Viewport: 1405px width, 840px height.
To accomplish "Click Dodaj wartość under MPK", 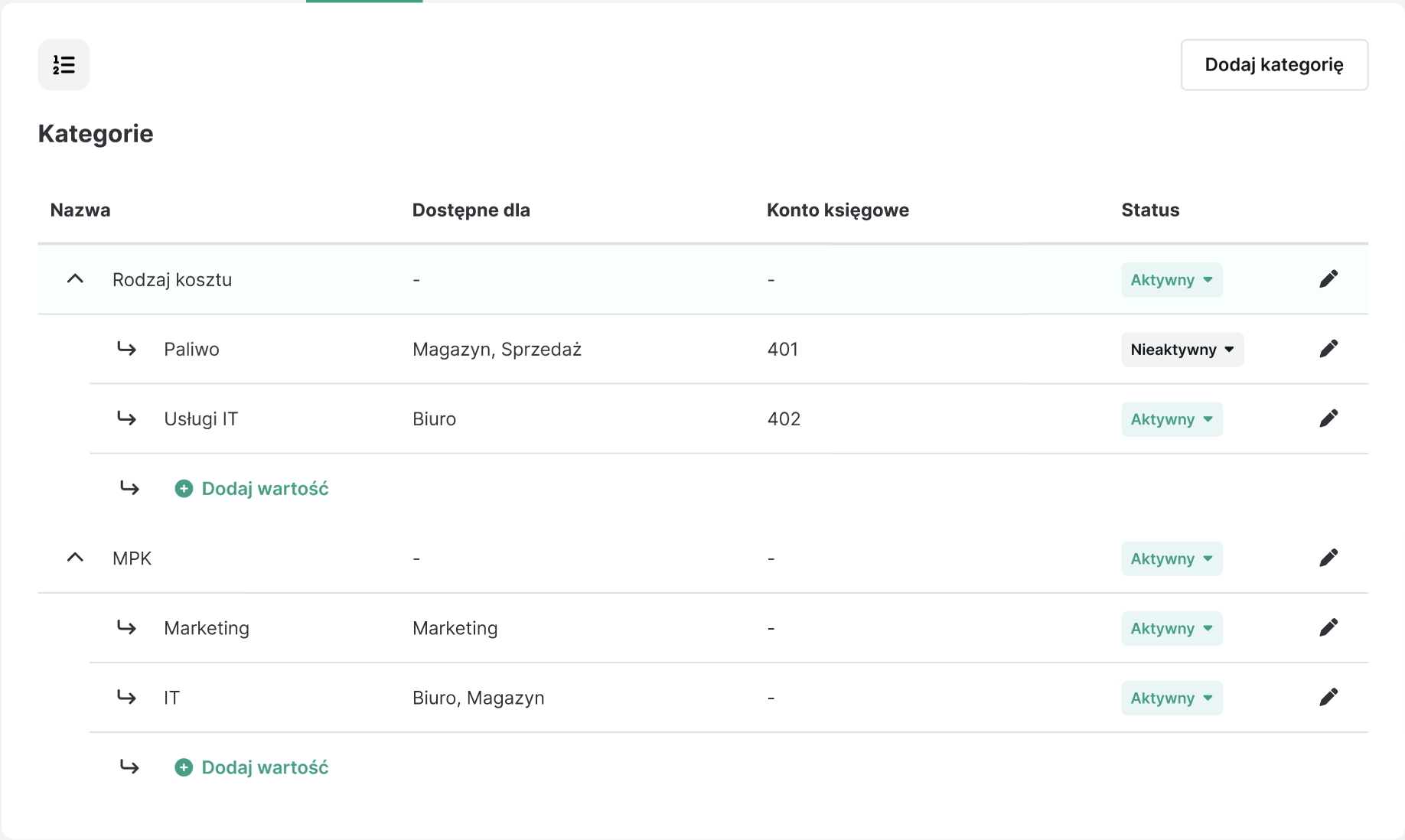I will pyautogui.click(x=264, y=767).
